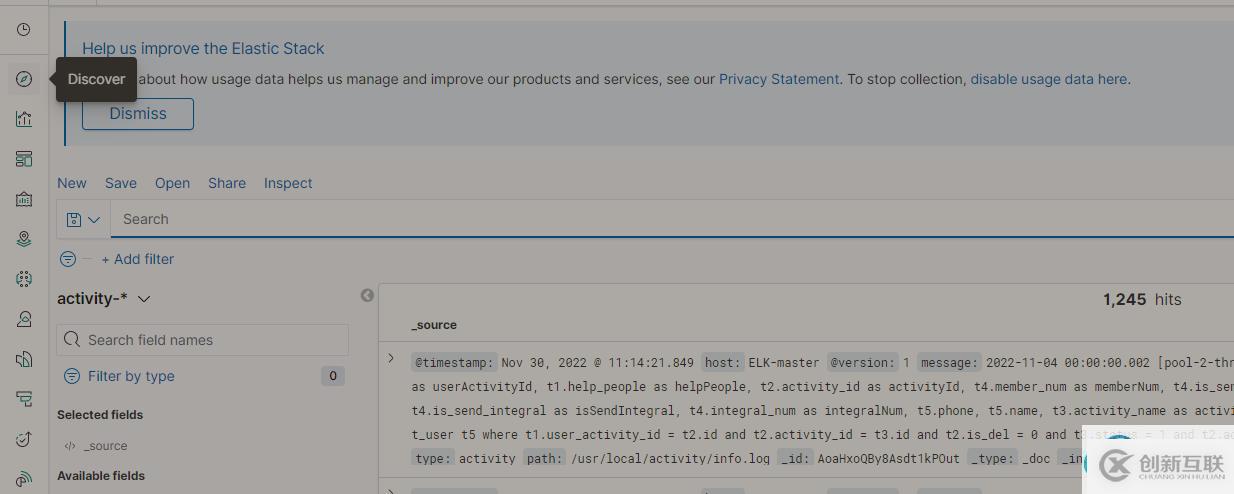This screenshot has width=1234, height=494.
Task: Open the Privacy Statement link
Action: pyautogui.click(x=779, y=79)
